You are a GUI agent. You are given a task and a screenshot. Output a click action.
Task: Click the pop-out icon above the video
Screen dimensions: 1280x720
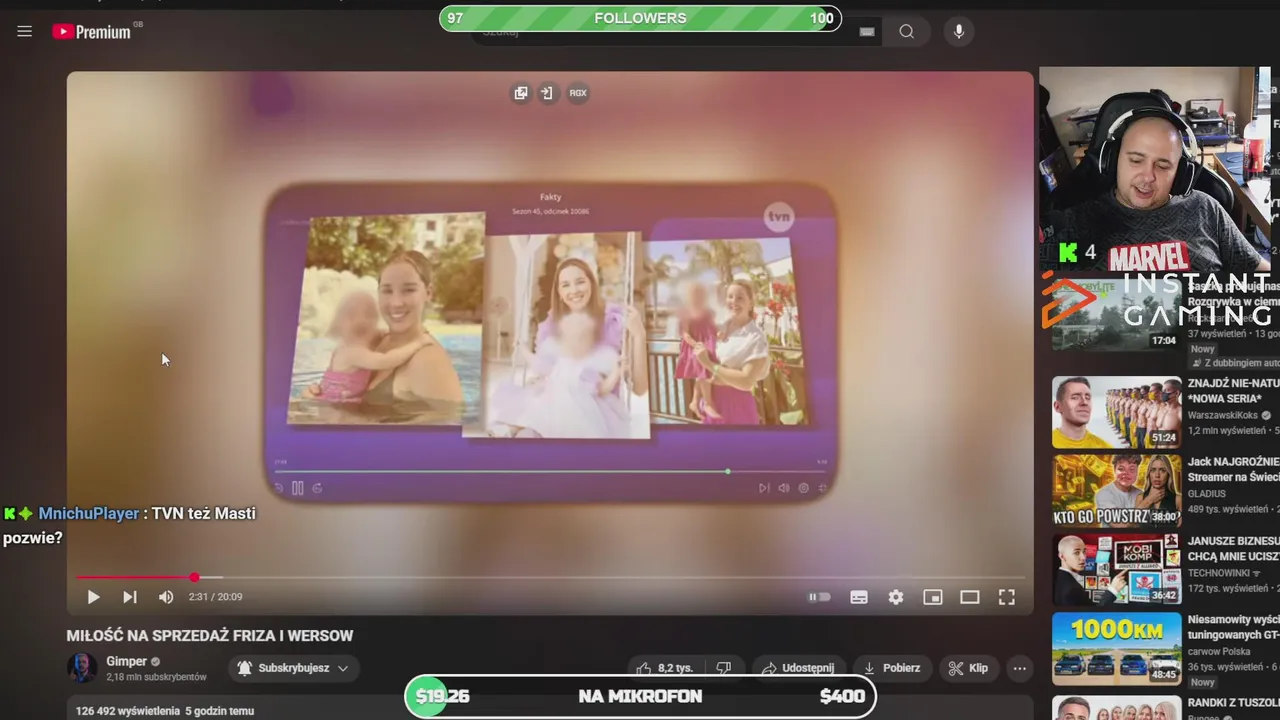[521, 93]
